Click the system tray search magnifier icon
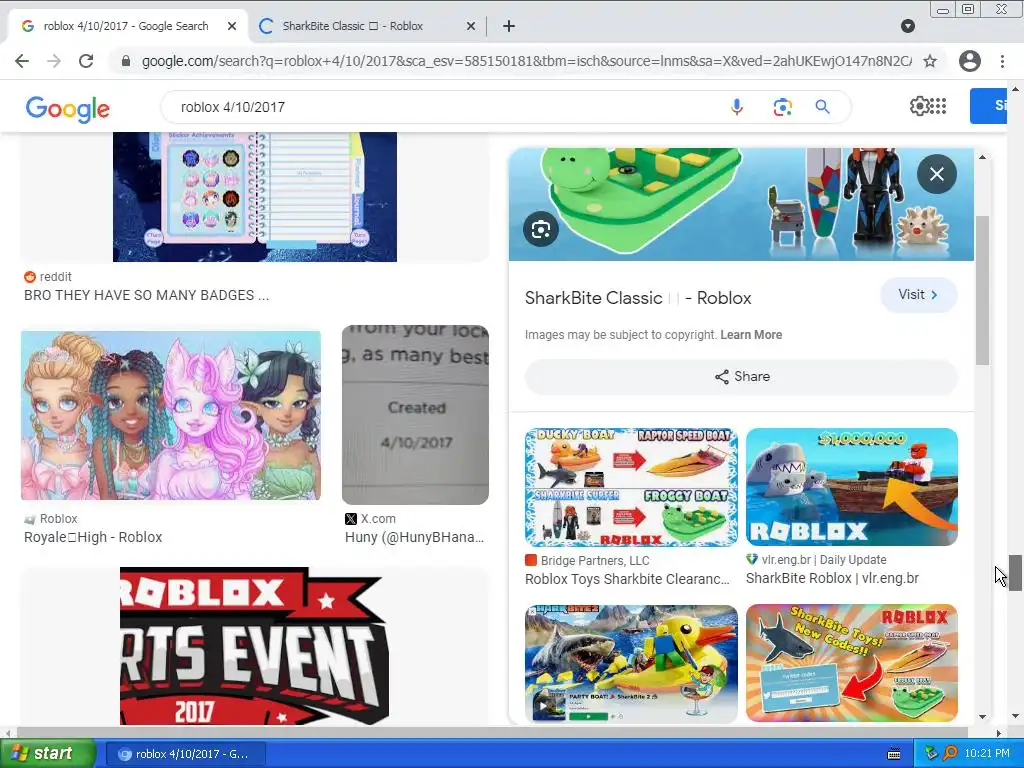 (950, 754)
